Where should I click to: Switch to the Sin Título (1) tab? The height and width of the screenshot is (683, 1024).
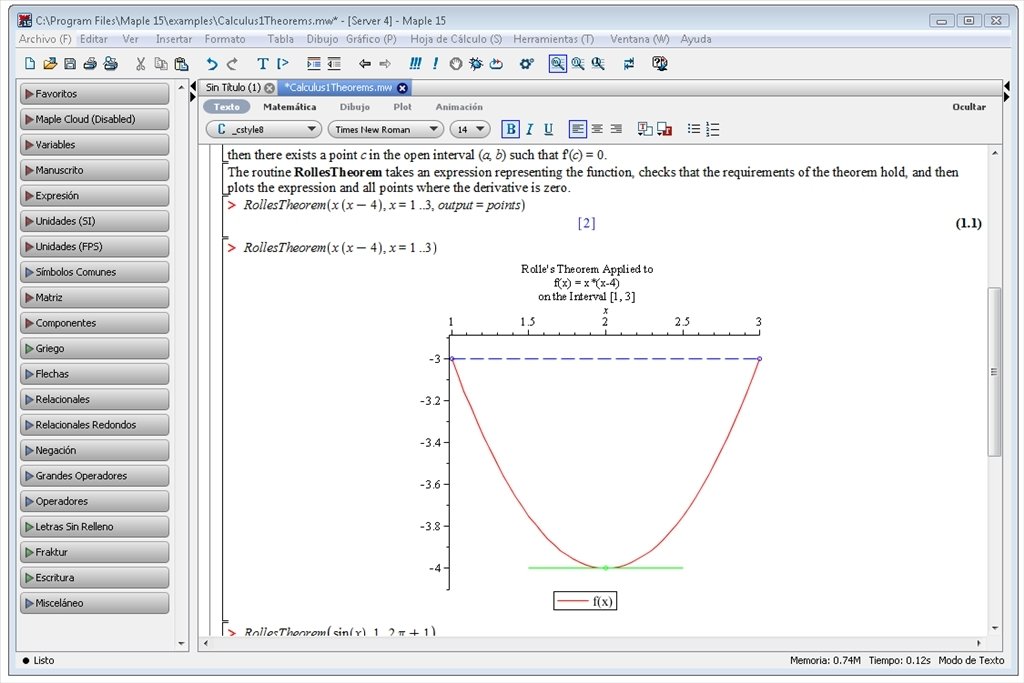coord(233,87)
